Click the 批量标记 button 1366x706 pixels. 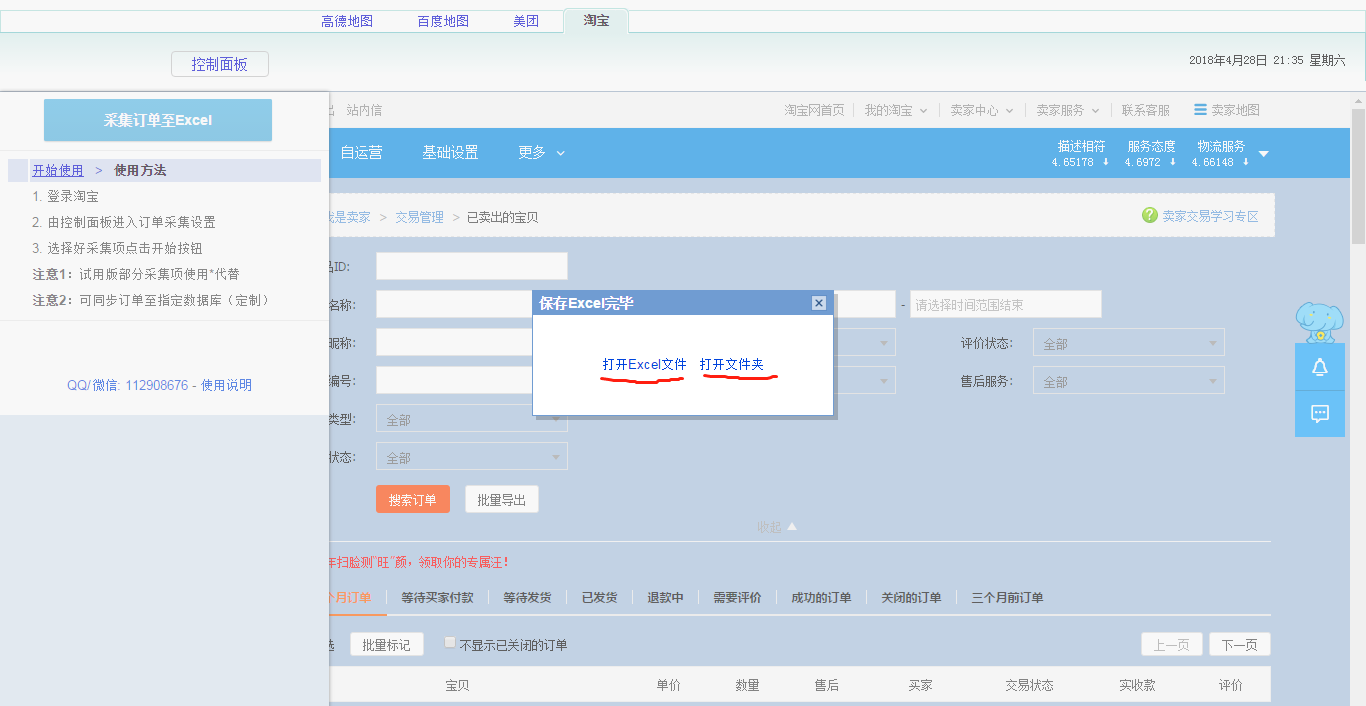[x=387, y=645]
